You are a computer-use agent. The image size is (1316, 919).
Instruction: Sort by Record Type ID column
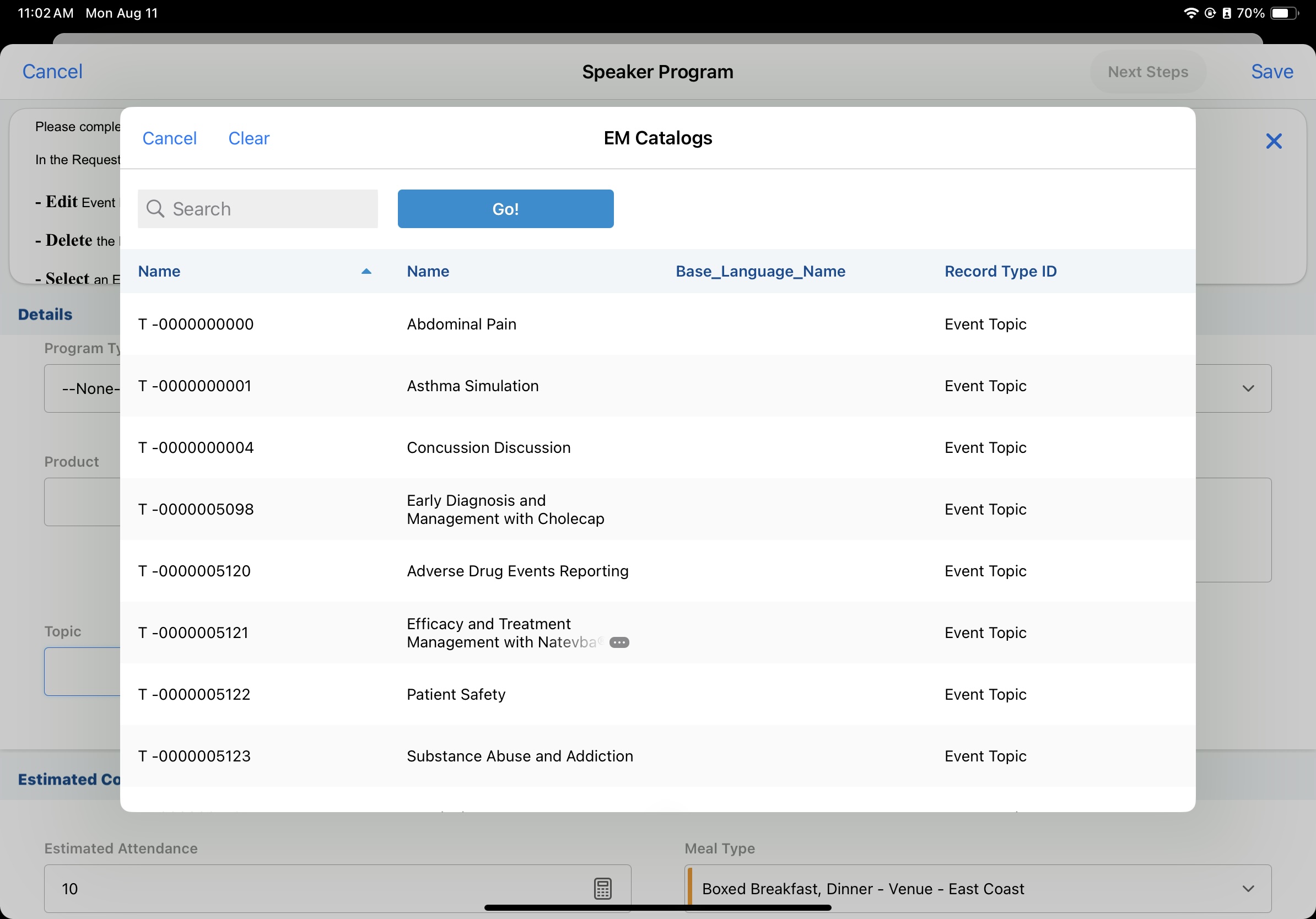point(1000,272)
